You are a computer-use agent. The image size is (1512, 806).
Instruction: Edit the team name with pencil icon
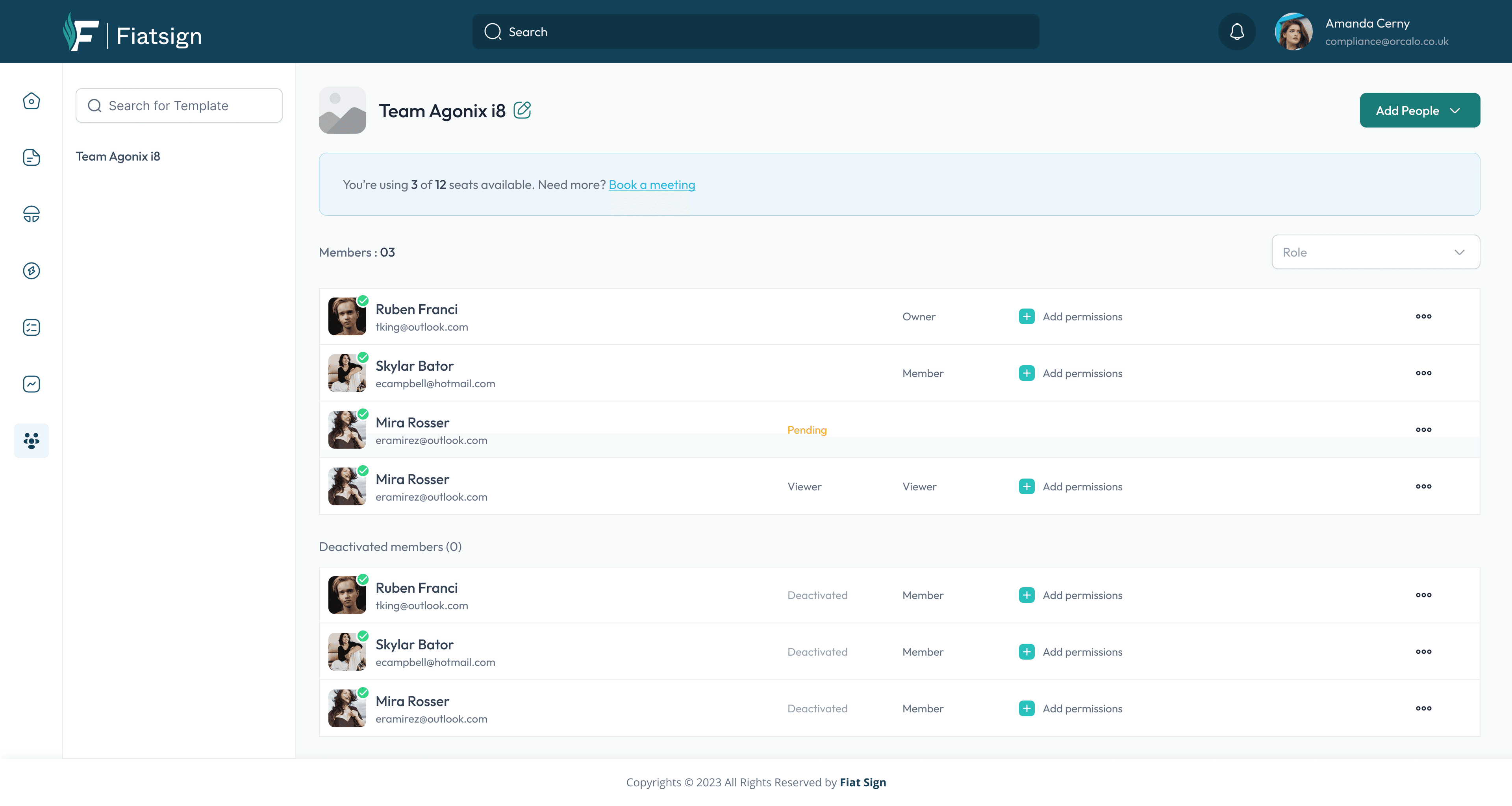coord(523,110)
